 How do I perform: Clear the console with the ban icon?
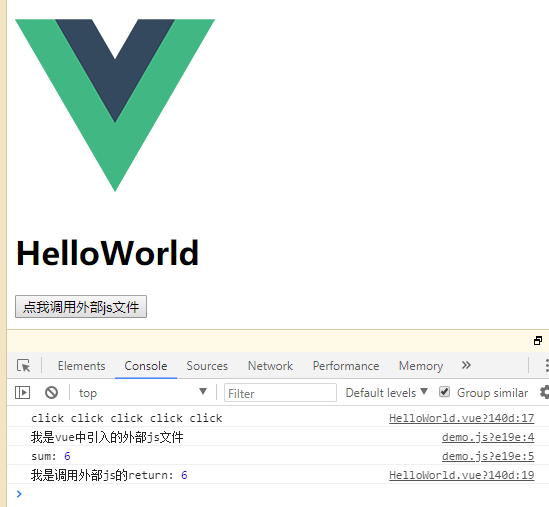51,393
